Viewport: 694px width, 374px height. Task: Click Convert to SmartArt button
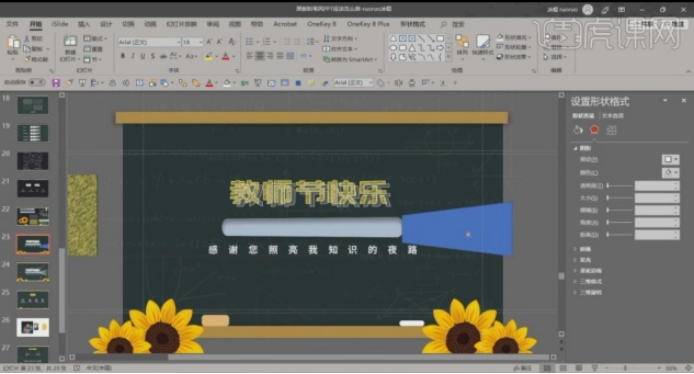[350, 59]
